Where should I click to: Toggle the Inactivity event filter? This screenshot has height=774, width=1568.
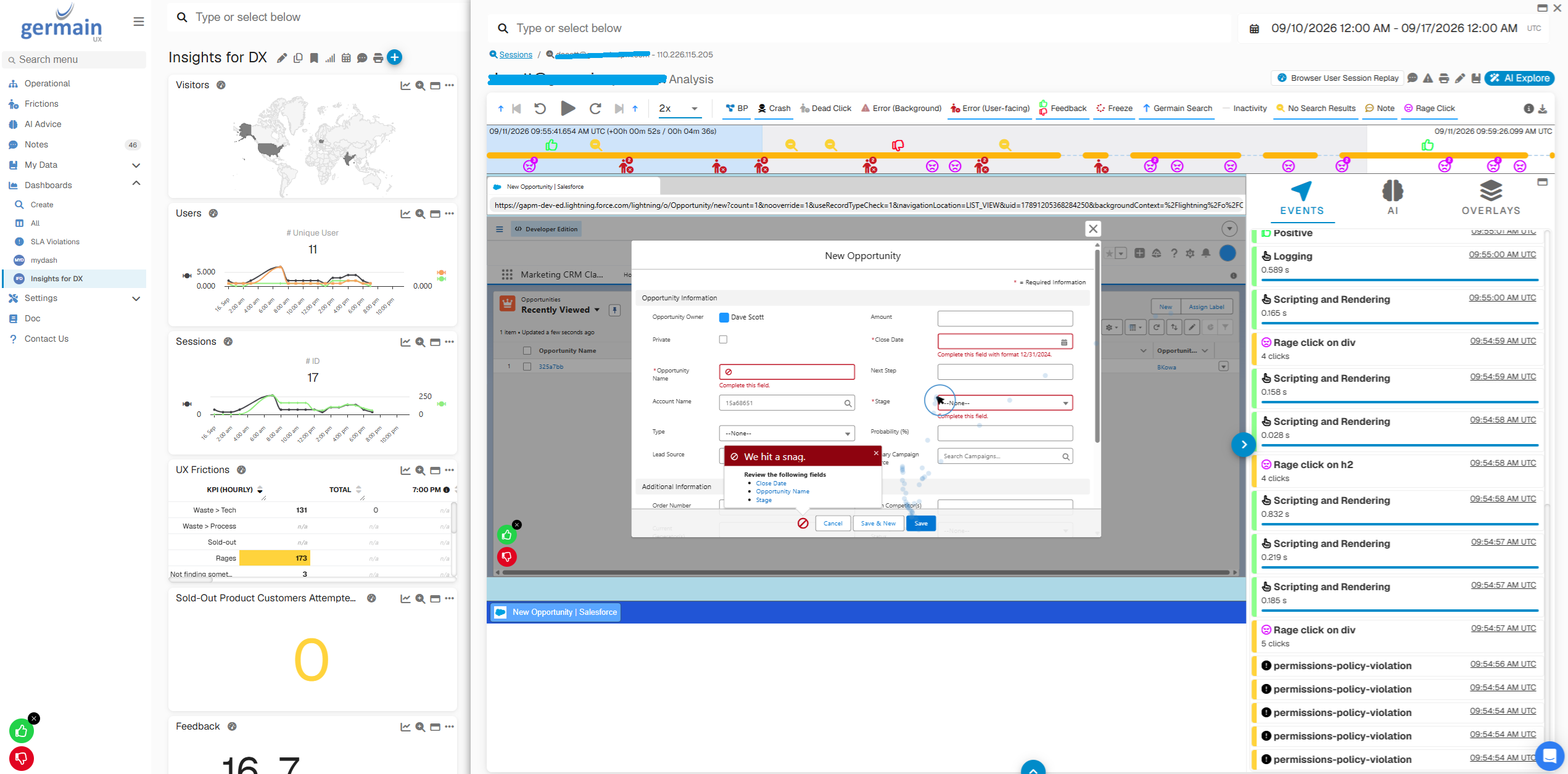click(1244, 109)
